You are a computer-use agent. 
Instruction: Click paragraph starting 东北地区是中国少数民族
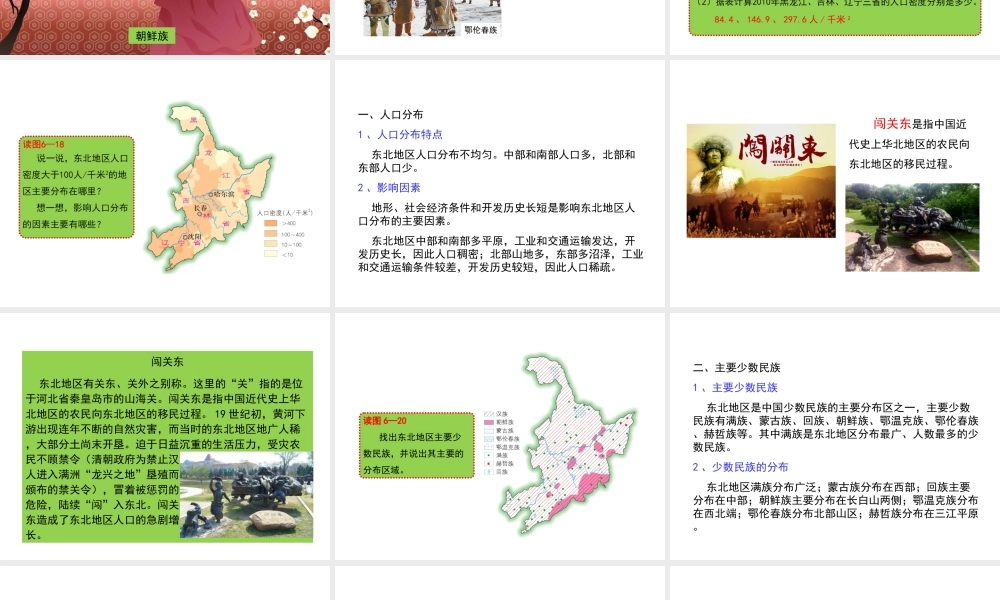(835, 427)
